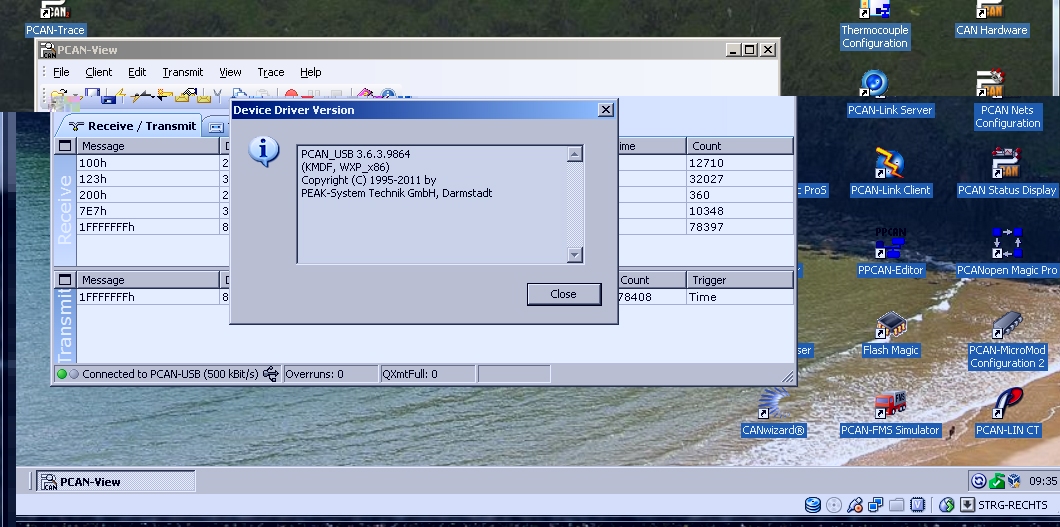Click the green Safely Remove Hardware tray icon
Image resolution: width=1060 pixels, height=527 pixels.
(996, 481)
